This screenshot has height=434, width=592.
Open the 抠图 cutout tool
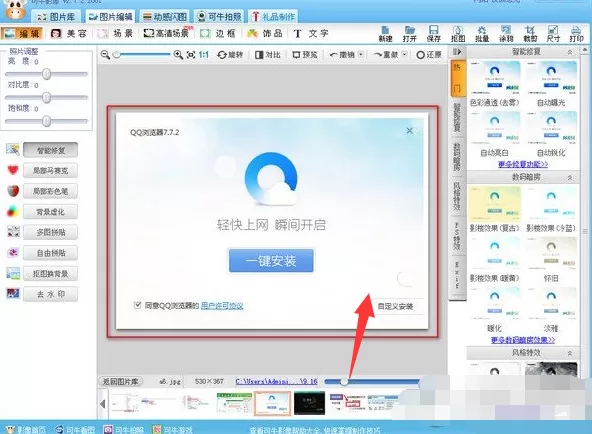458,34
